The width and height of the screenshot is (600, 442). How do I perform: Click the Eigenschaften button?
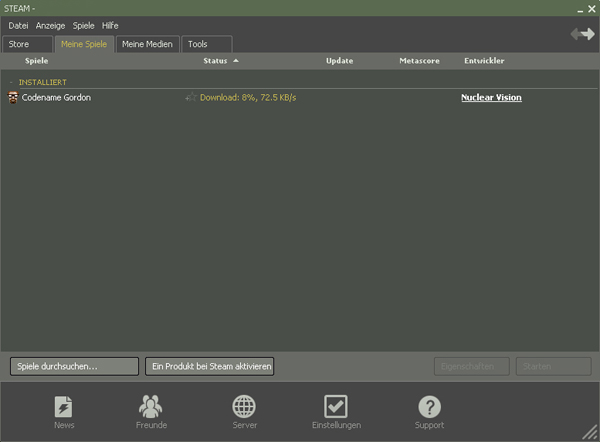tap(471, 366)
